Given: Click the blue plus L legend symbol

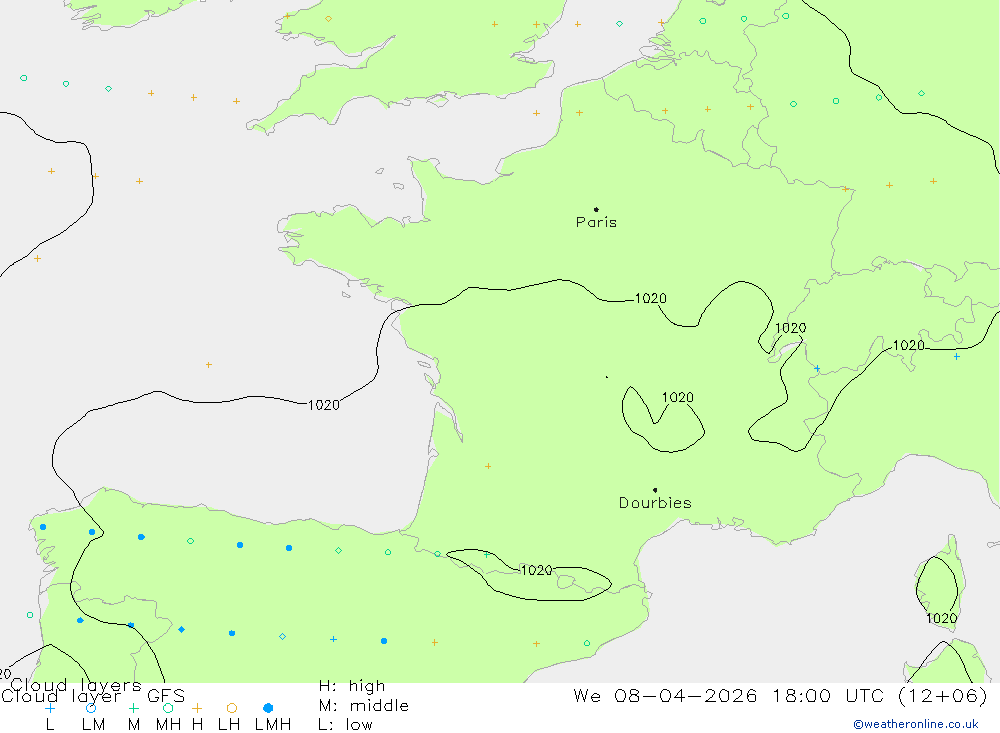Looking at the screenshot, I should 50,708.
